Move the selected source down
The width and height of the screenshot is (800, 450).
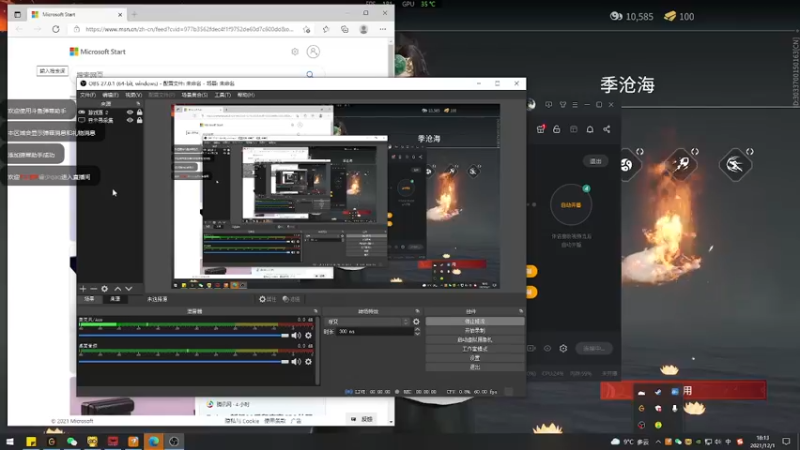pyautogui.click(x=129, y=289)
